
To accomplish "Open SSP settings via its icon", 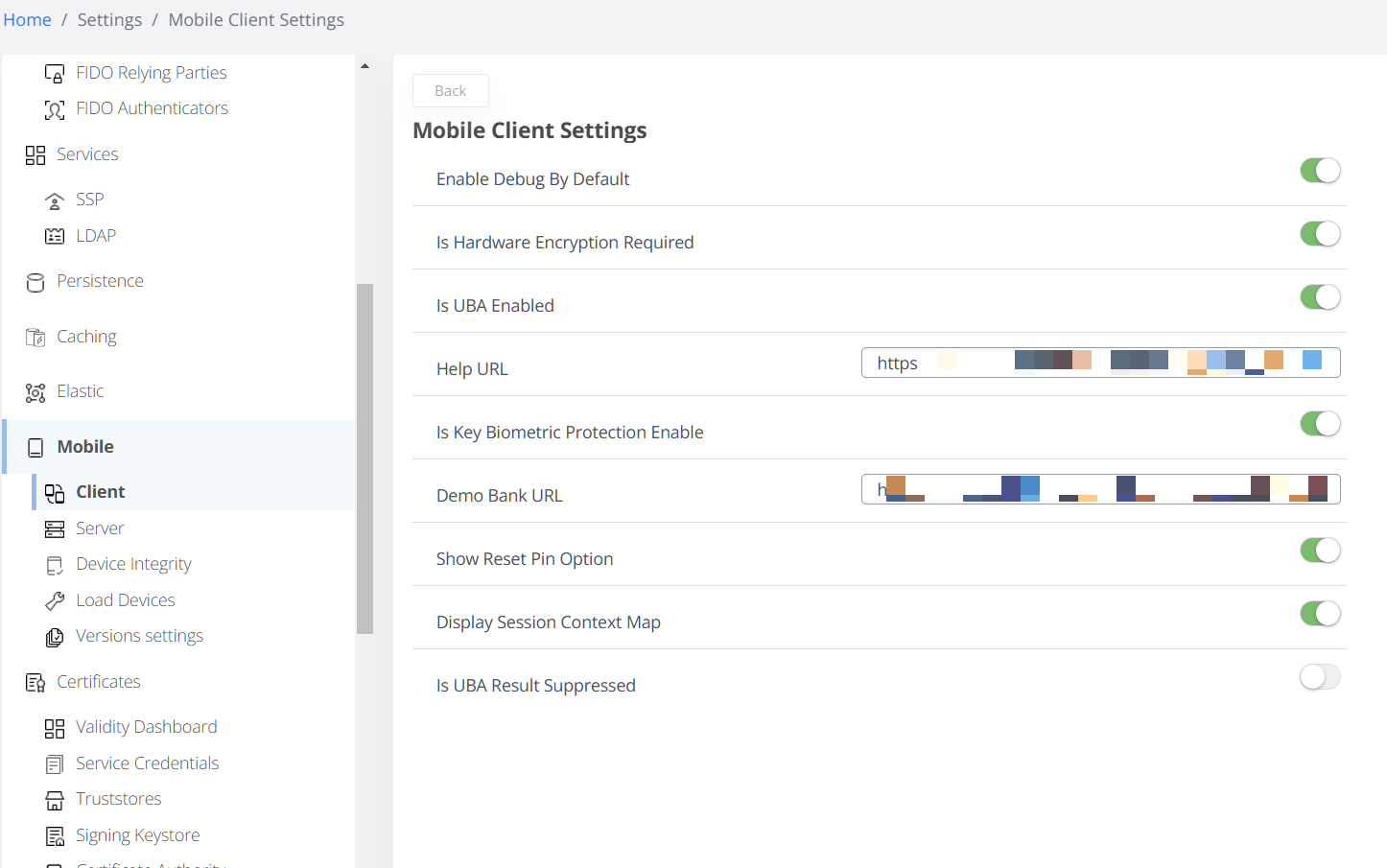I will [55, 199].
